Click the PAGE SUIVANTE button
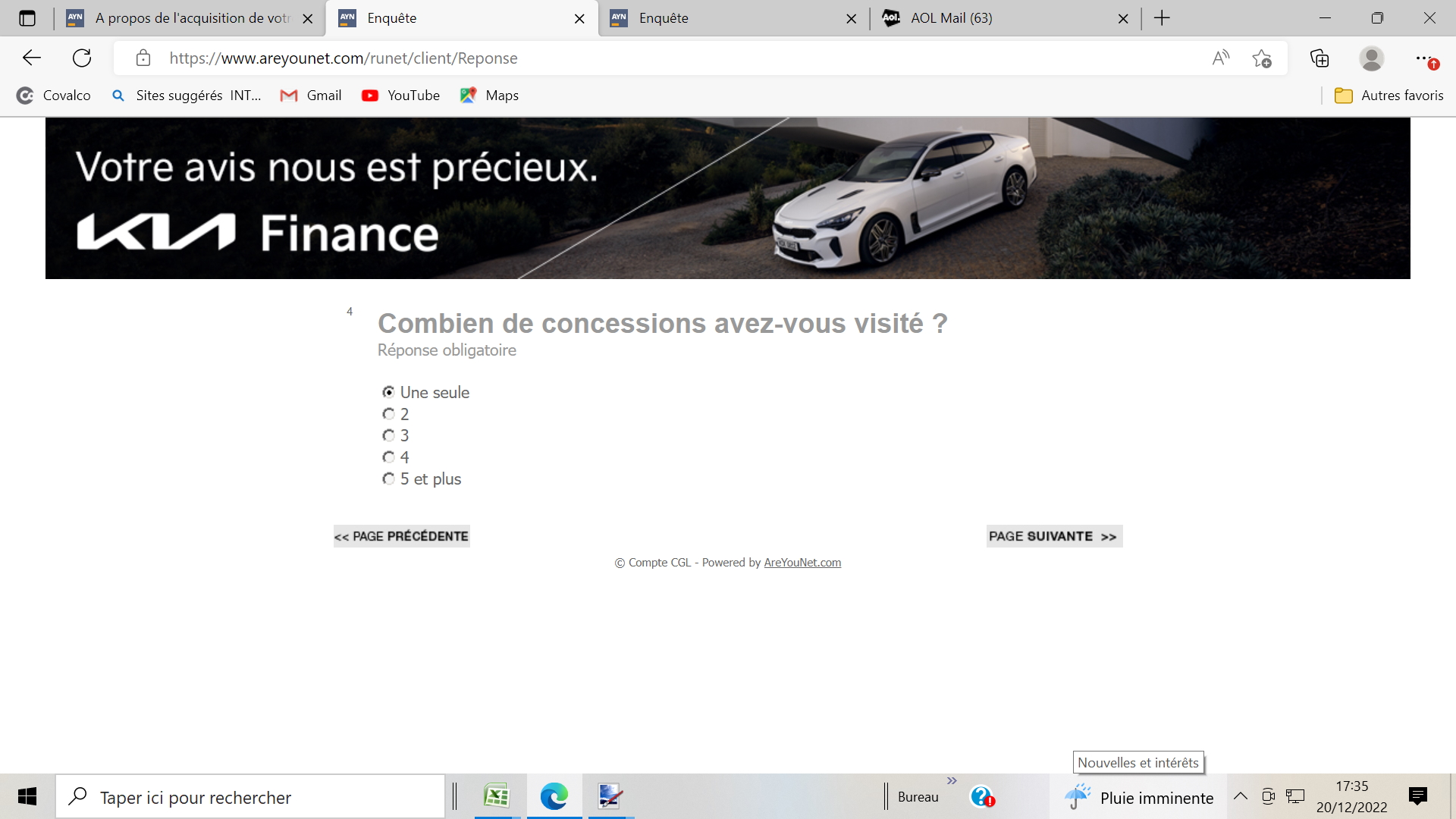This screenshot has width=1456, height=819. click(x=1053, y=536)
